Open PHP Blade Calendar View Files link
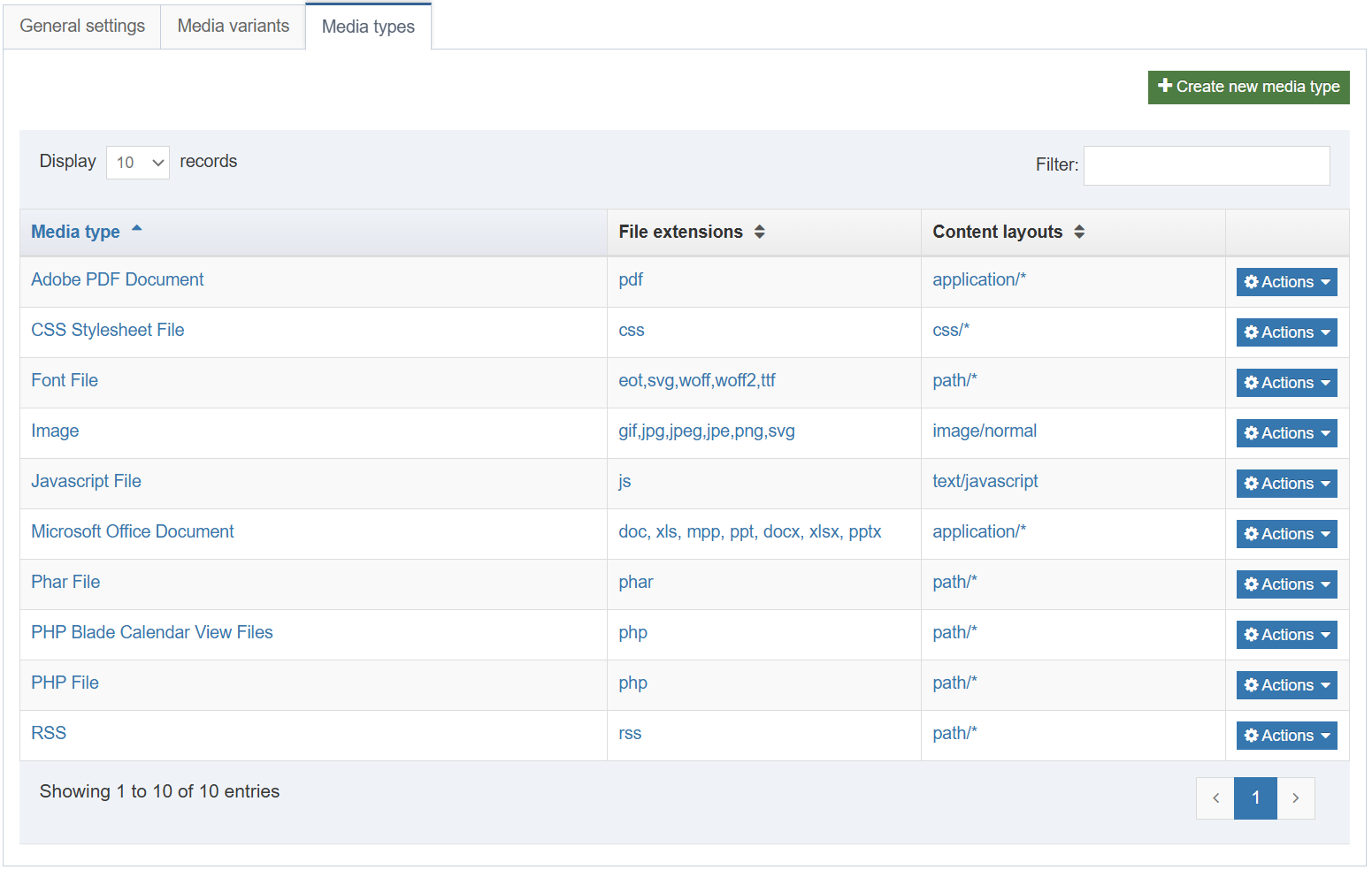Screen dimensions: 1372x870 click(152, 632)
